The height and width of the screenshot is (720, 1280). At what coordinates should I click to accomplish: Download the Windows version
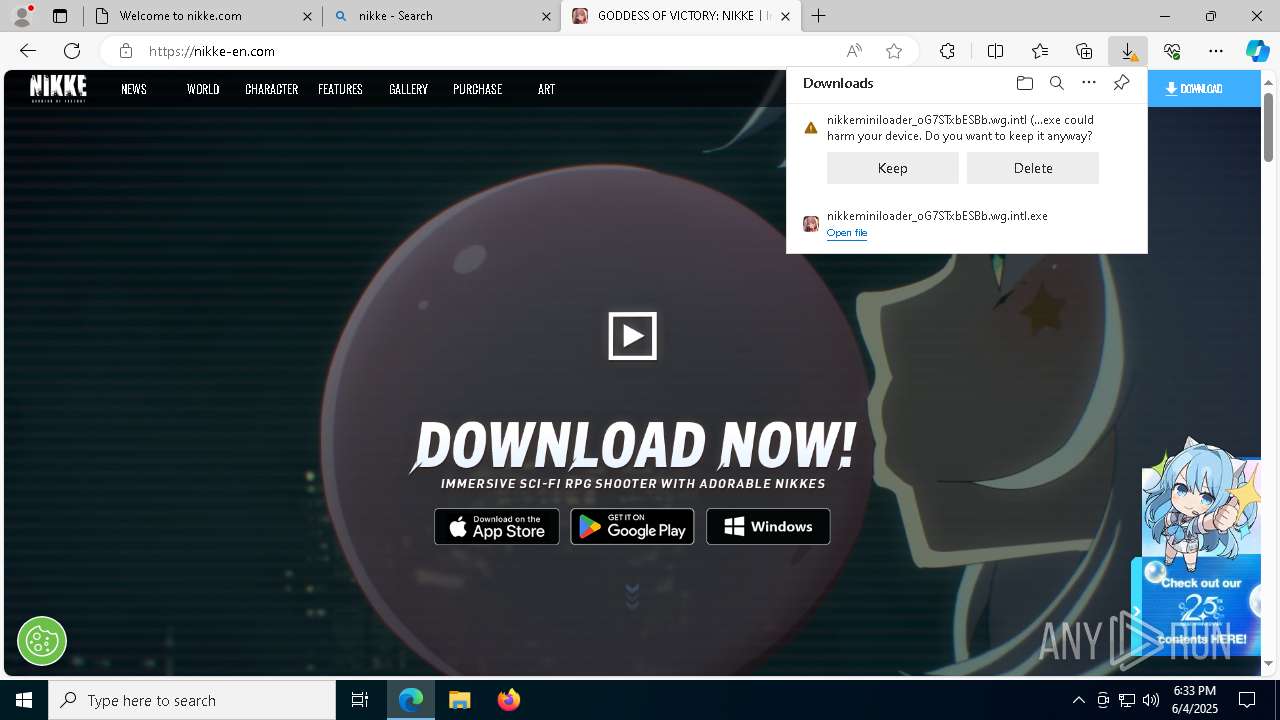pyautogui.click(x=768, y=527)
